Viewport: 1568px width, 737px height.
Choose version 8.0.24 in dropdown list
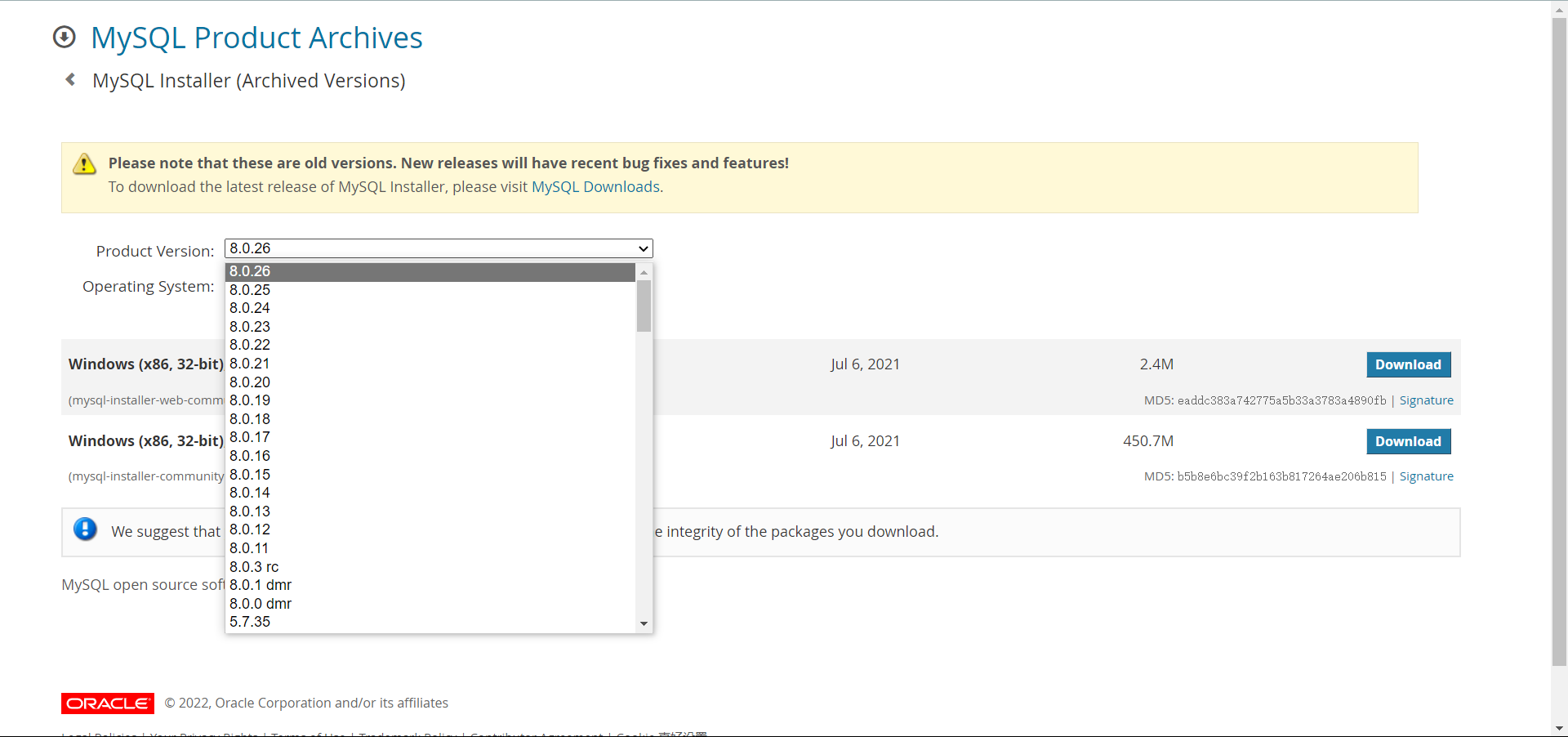[430, 308]
